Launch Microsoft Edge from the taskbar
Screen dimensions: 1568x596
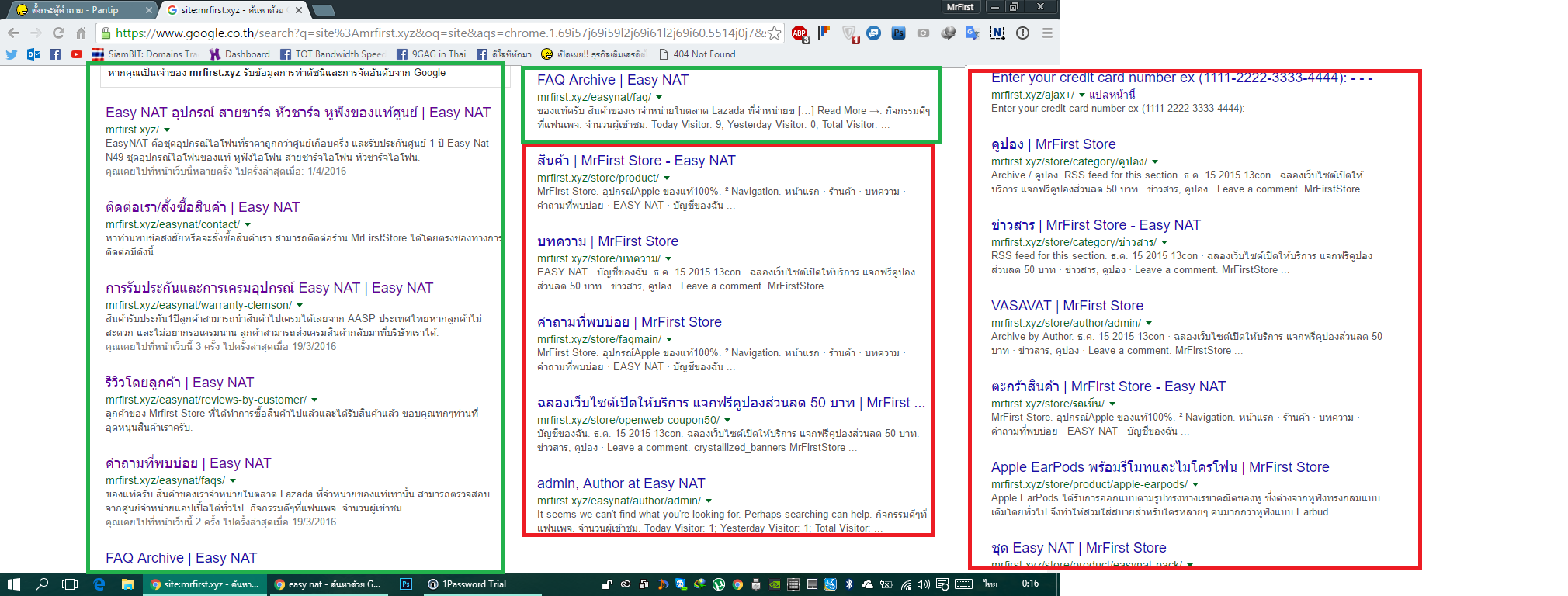pyautogui.click(x=99, y=584)
